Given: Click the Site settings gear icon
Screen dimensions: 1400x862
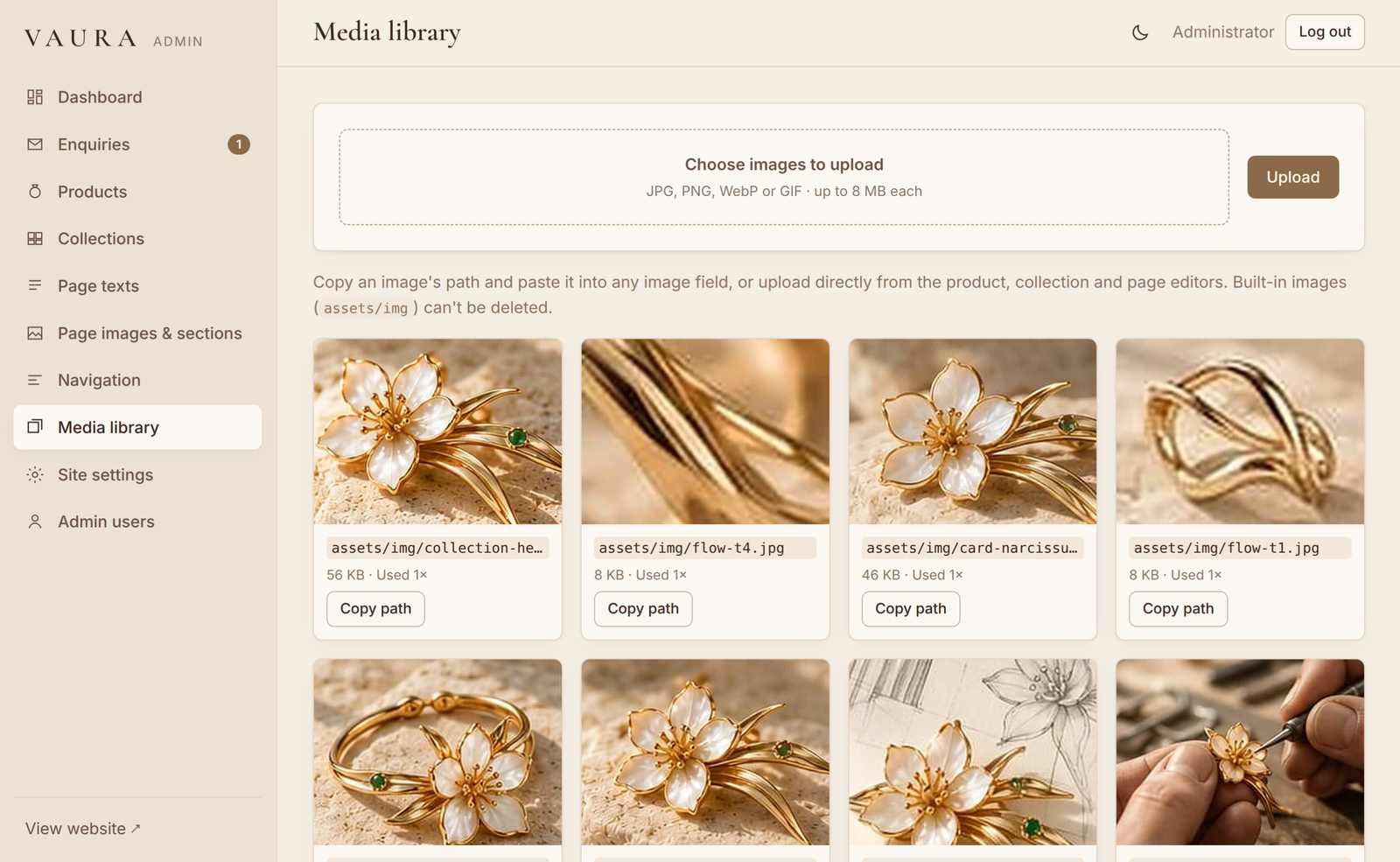Looking at the screenshot, I should [35, 474].
